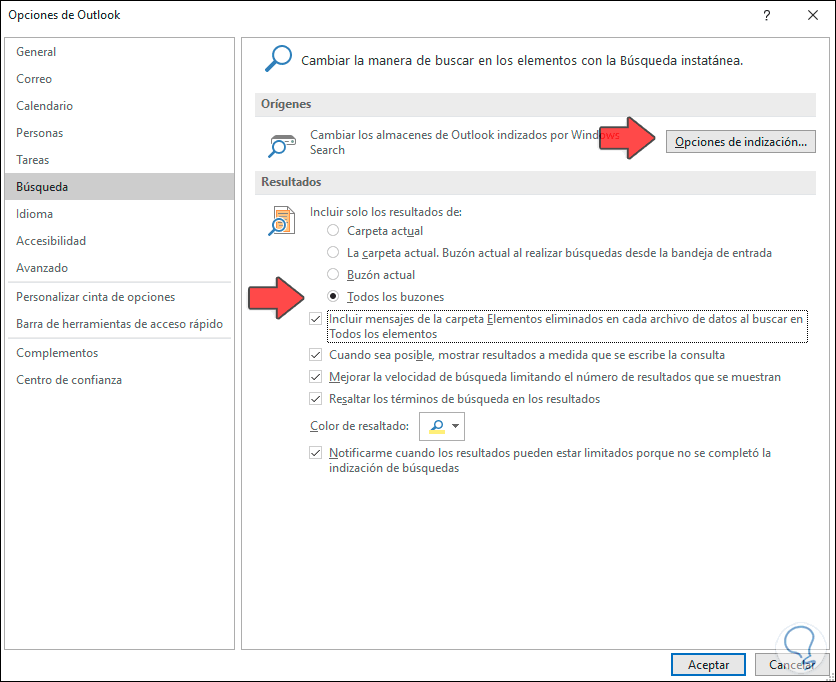Disable Mejorar la velocidad de búsqueda option
836x682 pixels.
[316, 376]
